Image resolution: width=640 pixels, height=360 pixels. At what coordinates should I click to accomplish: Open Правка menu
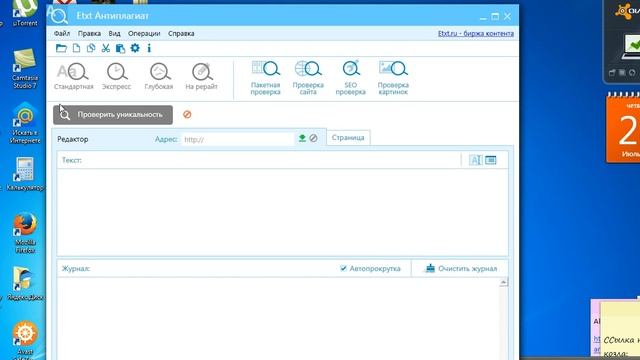(x=89, y=33)
